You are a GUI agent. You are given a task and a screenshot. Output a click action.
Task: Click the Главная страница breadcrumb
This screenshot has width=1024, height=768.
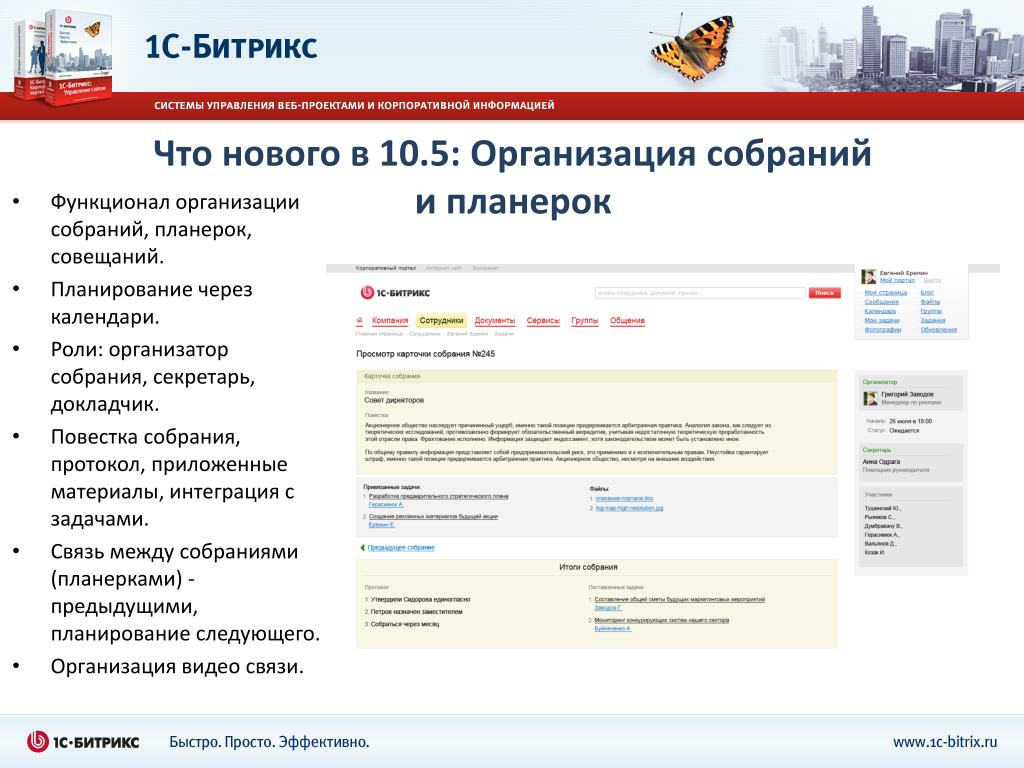[379, 334]
